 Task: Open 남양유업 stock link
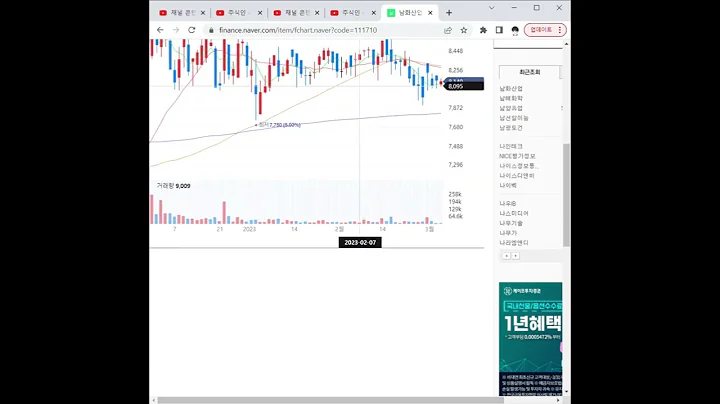click(x=511, y=108)
